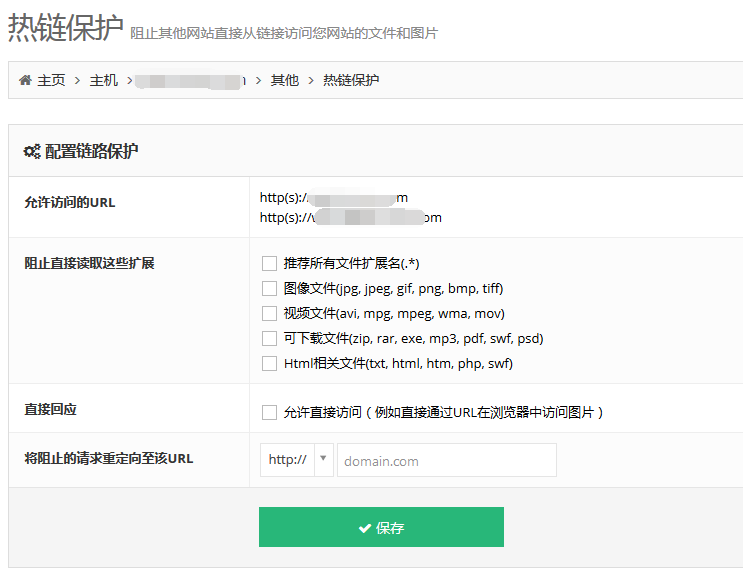Enable blocking for 图像文件 extensions

(269, 289)
